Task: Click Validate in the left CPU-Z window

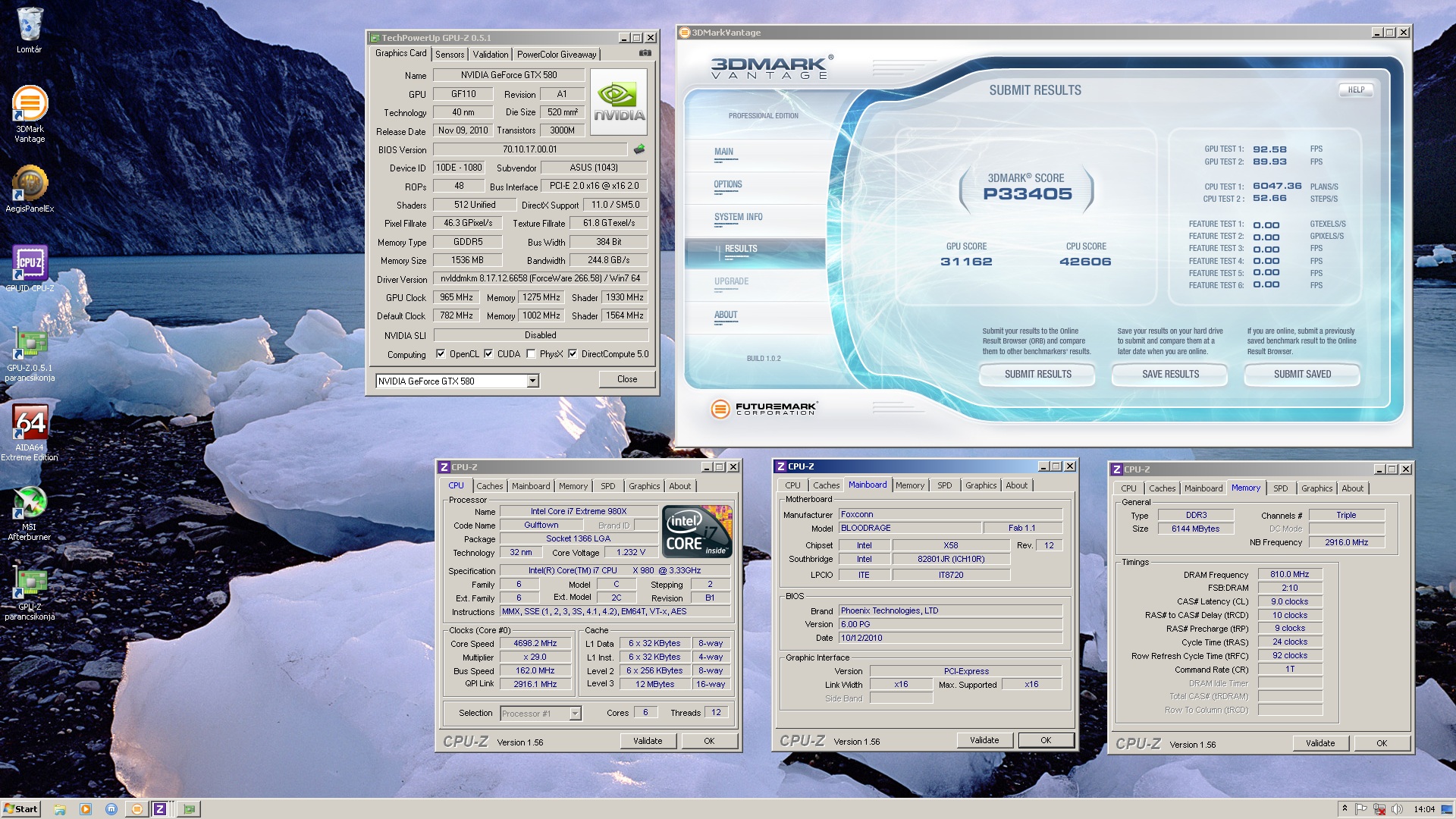Action: (x=648, y=741)
